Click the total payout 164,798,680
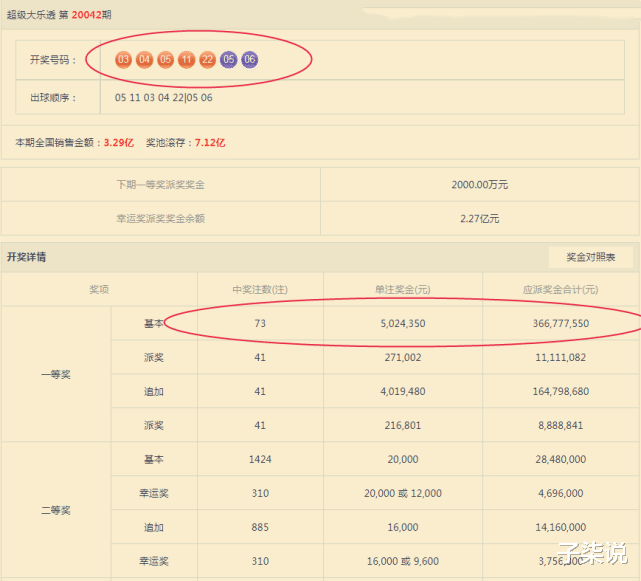The image size is (641, 581). pos(560,391)
